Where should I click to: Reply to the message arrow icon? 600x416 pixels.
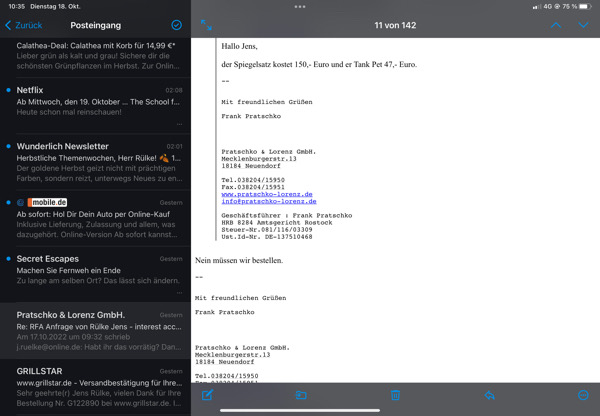pos(489,395)
